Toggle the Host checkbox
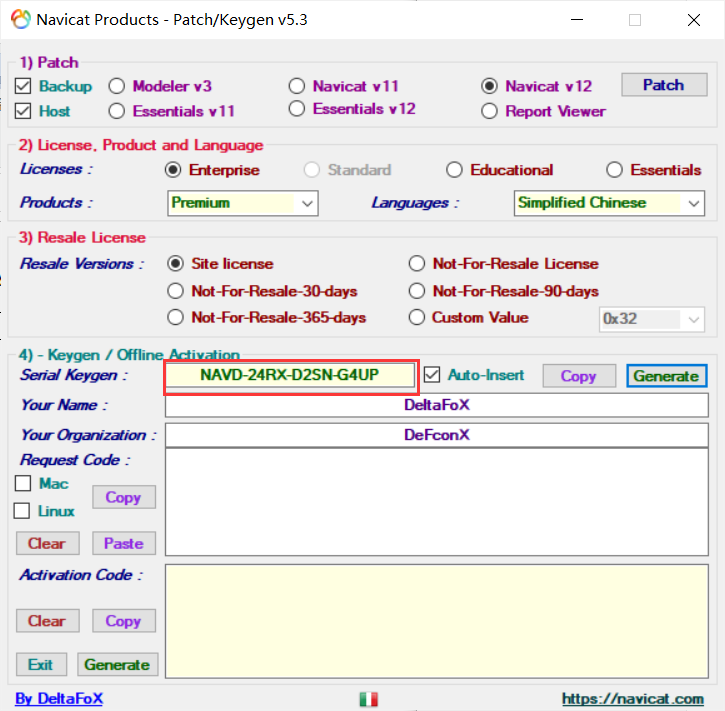 coord(23,111)
